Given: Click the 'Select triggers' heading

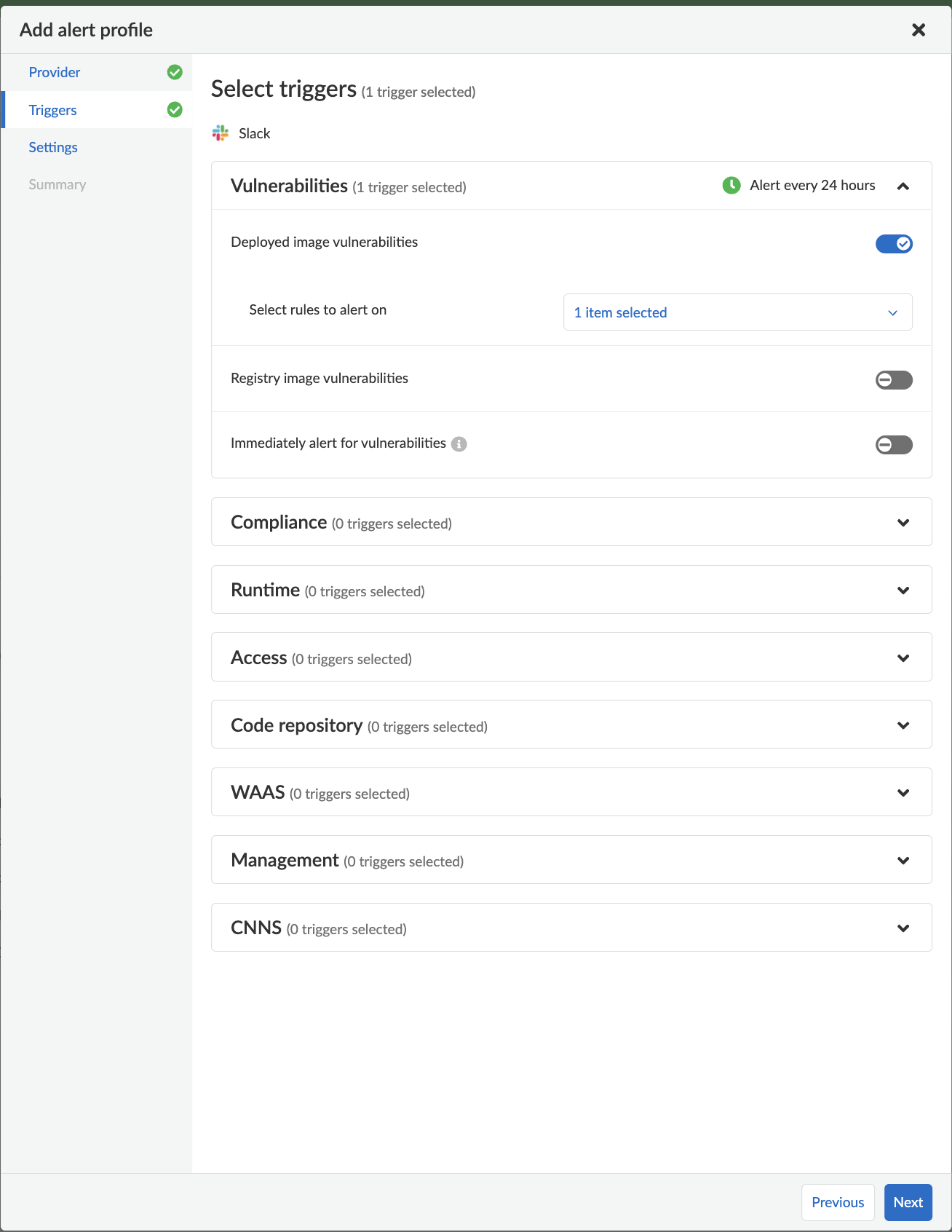Looking at the screenshot, I should [x=284, y=89].
